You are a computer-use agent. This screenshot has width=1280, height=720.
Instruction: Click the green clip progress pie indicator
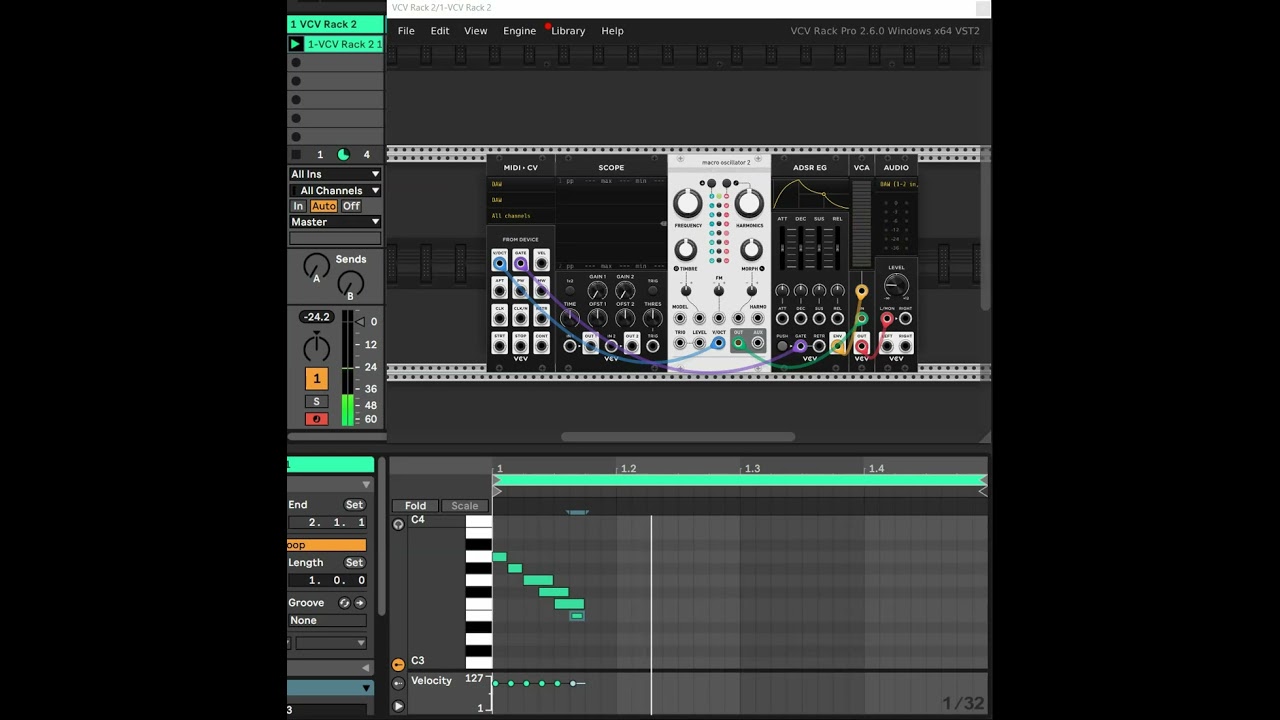[344, 154]
